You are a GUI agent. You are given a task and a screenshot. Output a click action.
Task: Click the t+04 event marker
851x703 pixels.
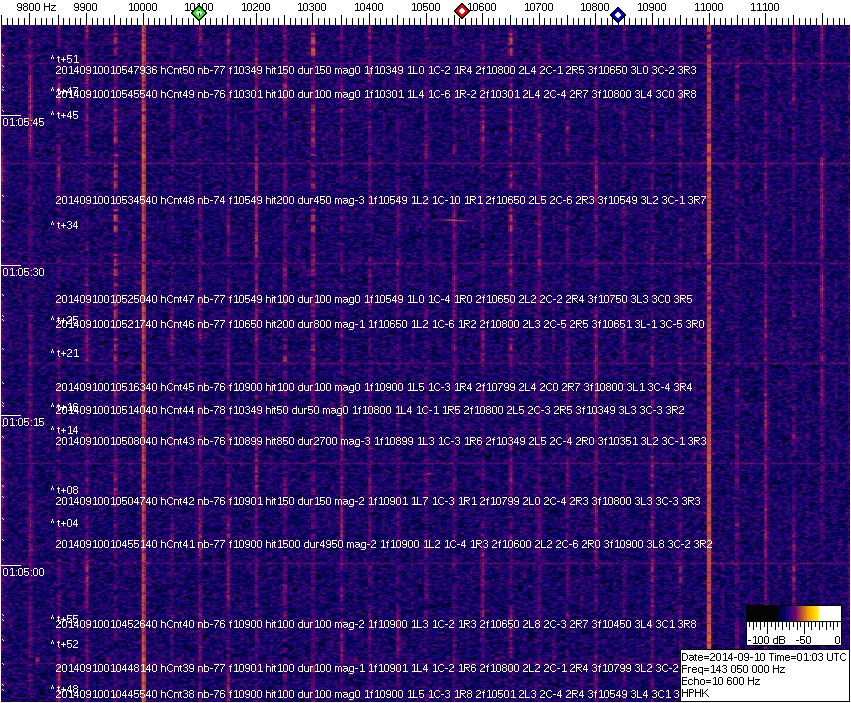click(x=65, y=524)
